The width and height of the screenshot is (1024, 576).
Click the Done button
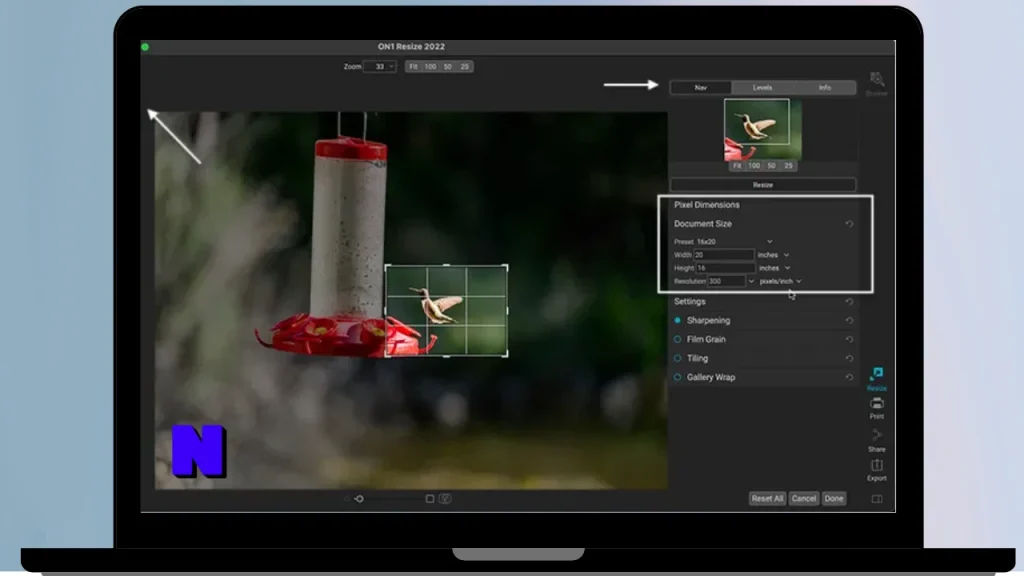[834, 499]
